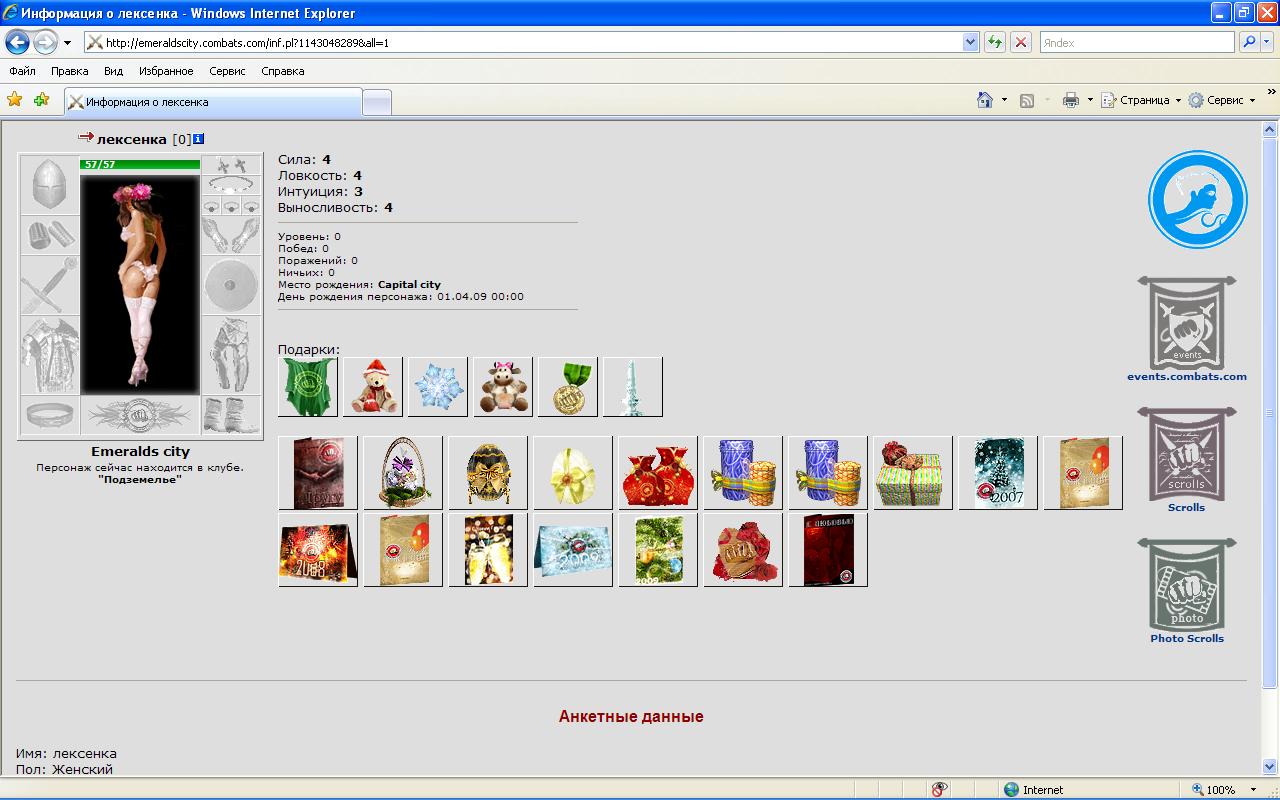Open a new blank tab

(376, 102)
